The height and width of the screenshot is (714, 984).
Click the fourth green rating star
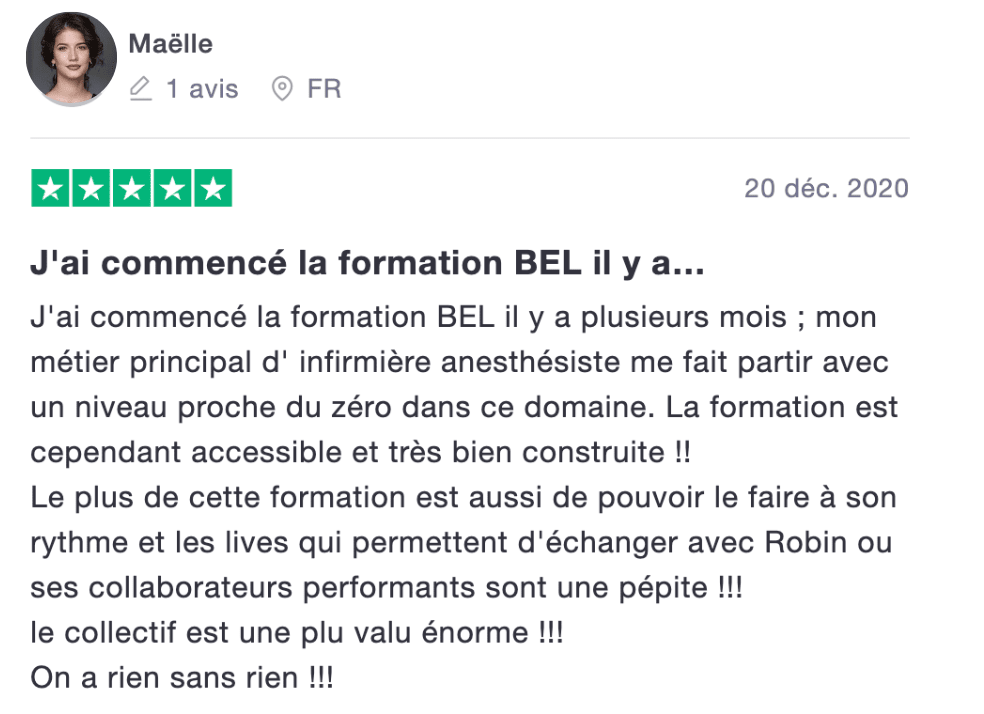coord(172,189)
